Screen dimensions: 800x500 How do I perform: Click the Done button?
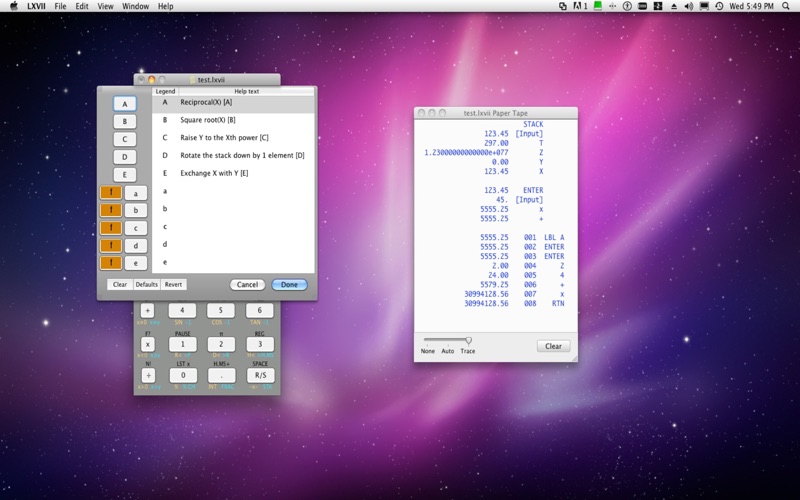(x=289, y=284)
